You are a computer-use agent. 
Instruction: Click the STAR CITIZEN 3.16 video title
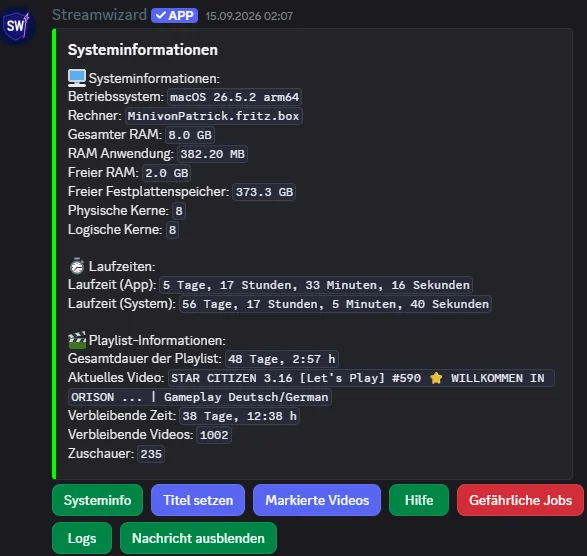(x=361, y=378)
